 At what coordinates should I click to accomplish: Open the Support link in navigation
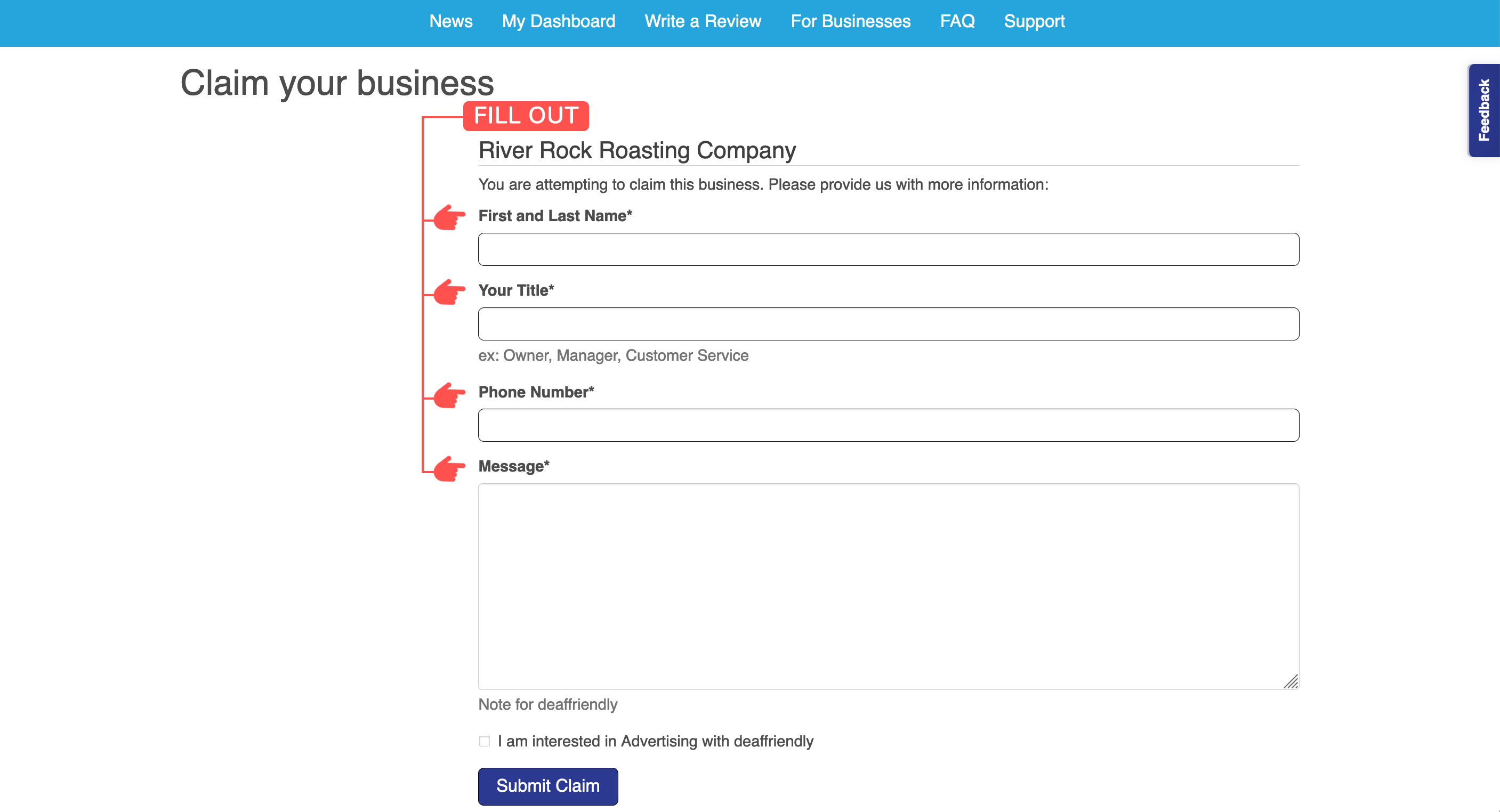click(1034, 21)
